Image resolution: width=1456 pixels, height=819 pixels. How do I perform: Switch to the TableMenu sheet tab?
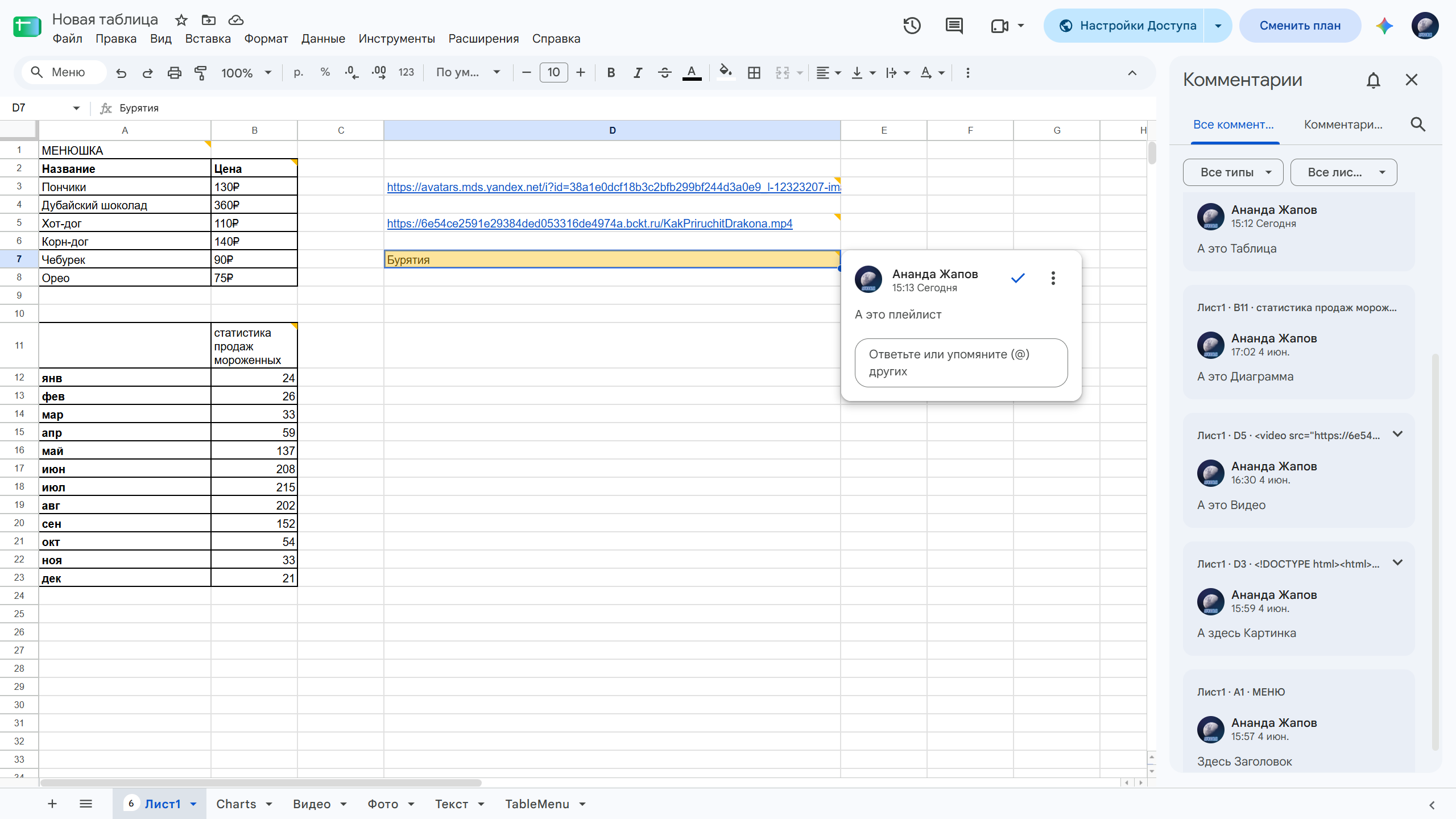click(x=537, y=804)
